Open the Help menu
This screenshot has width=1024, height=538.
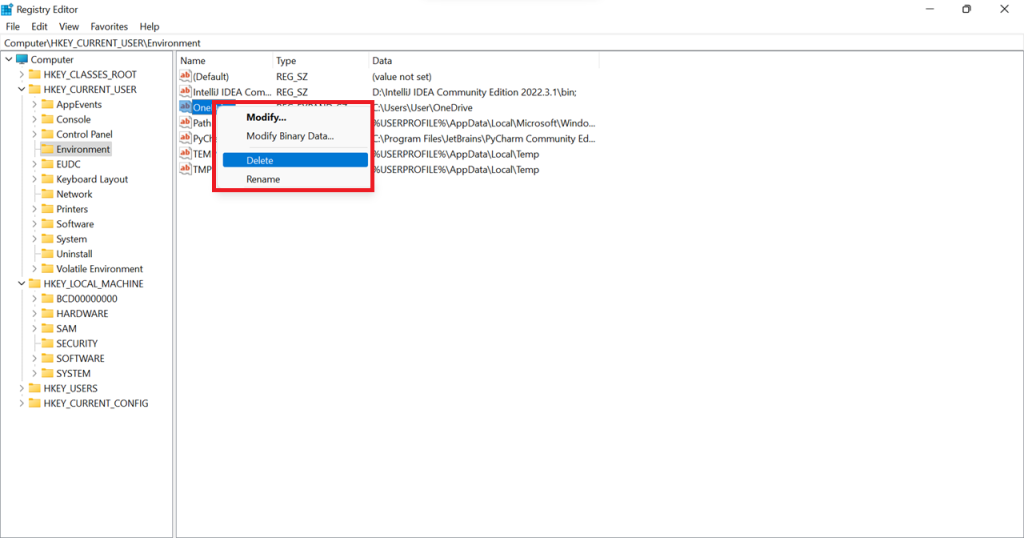[149, 27]
